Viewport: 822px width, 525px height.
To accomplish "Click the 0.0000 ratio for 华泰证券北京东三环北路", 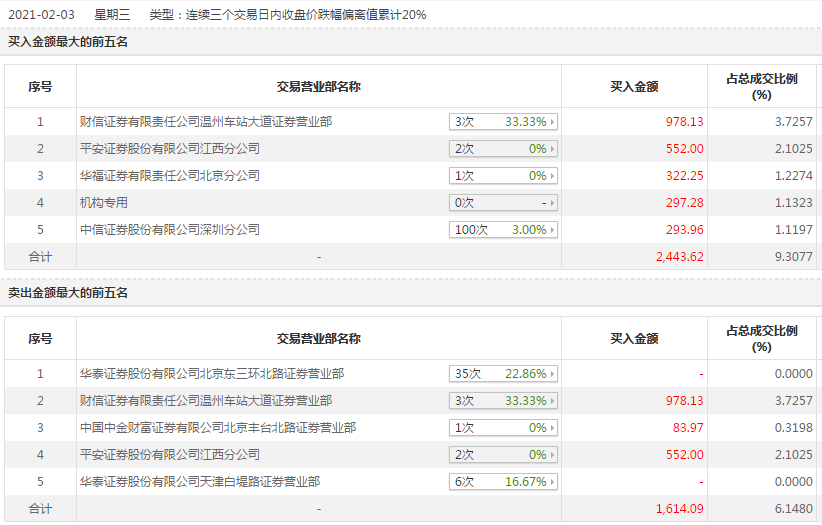I will tap(794, 374).
